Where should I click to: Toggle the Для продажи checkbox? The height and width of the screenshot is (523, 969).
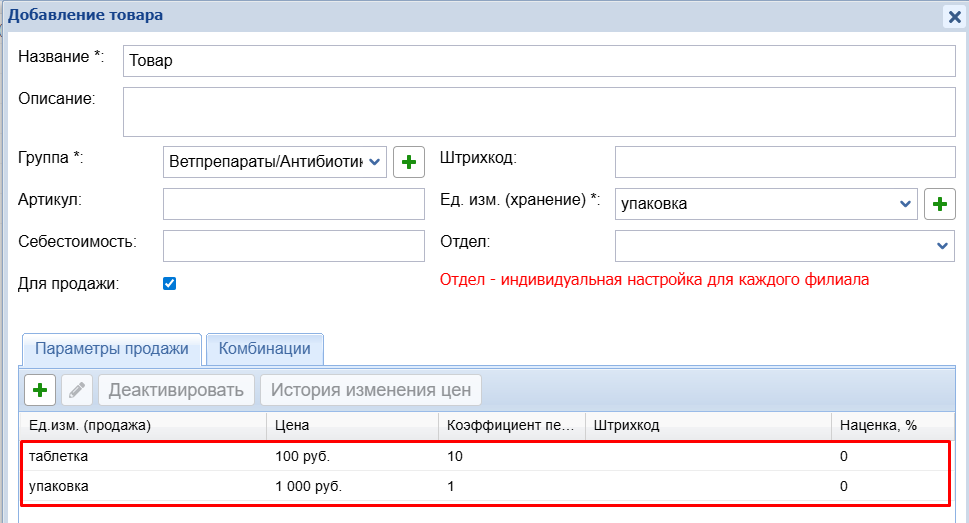point(169,283)
